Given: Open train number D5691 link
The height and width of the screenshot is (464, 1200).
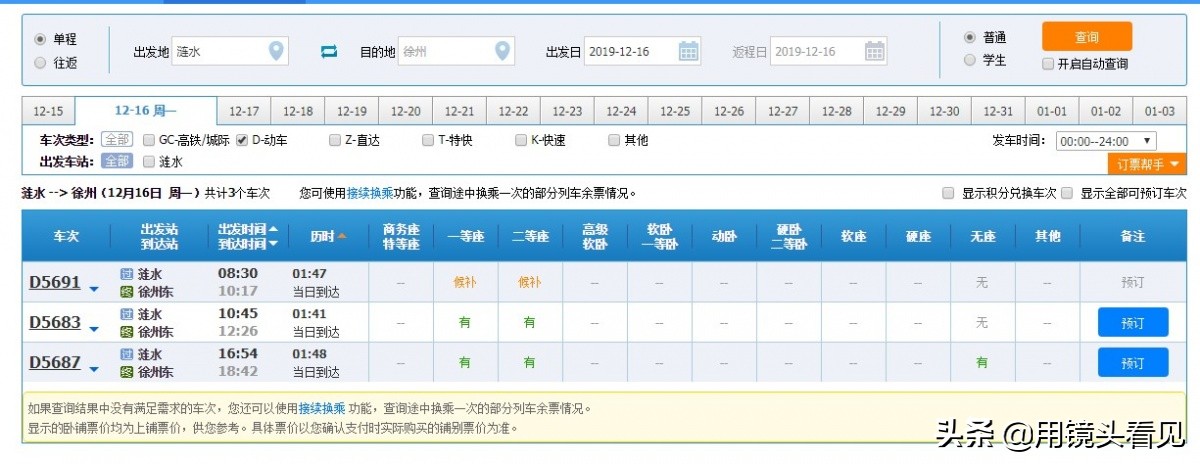Looking at the screenshot, I should (x=55, y=283).
